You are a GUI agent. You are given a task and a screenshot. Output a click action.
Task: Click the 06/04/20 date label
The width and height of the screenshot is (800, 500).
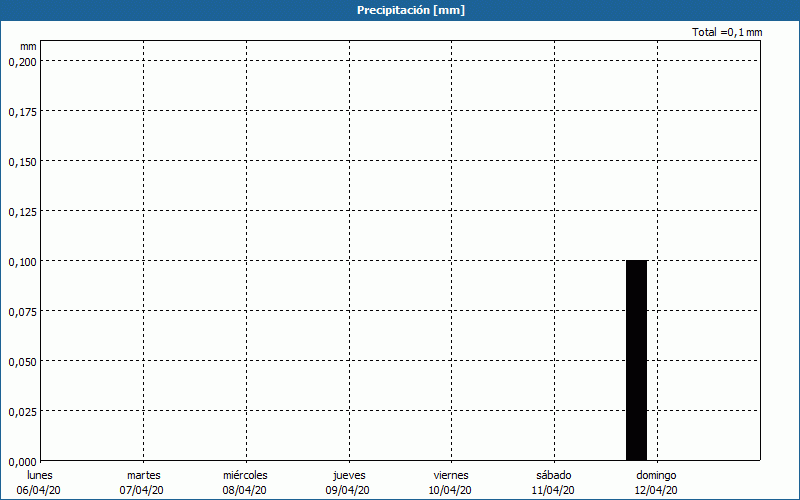click(x=38, y=490)
